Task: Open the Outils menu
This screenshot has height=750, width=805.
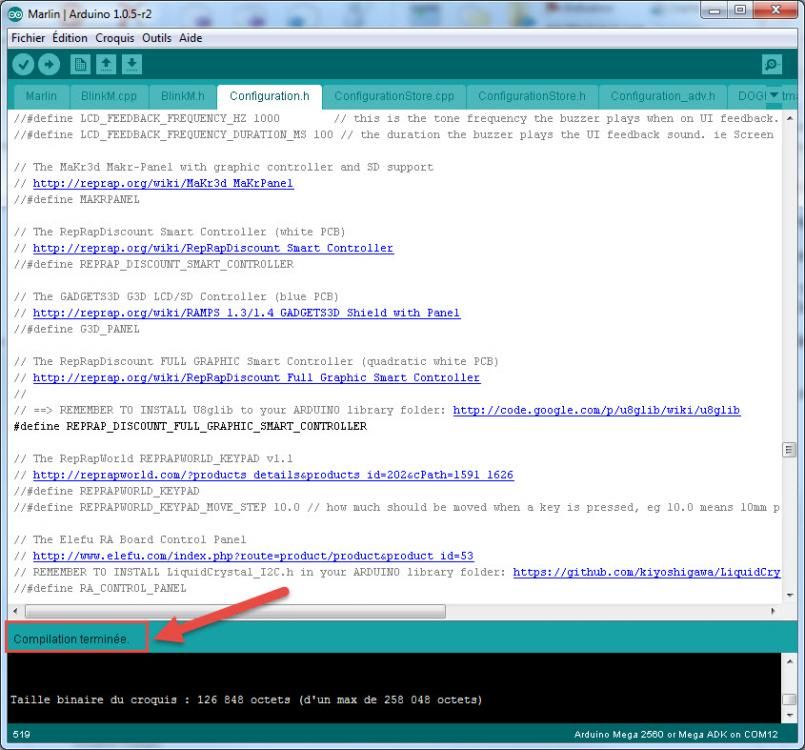Action: tap(157, 38)
